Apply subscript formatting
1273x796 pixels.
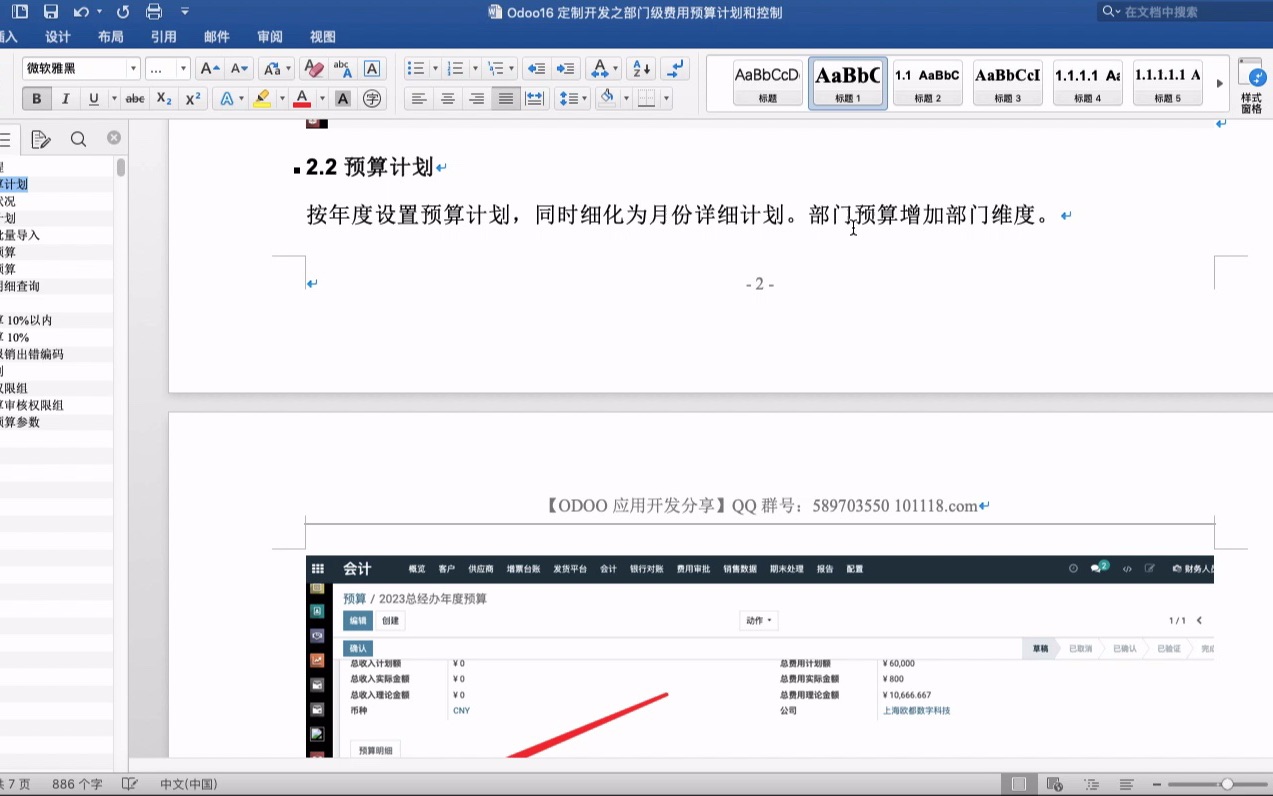pyautogui.click(x=164, y=99)
